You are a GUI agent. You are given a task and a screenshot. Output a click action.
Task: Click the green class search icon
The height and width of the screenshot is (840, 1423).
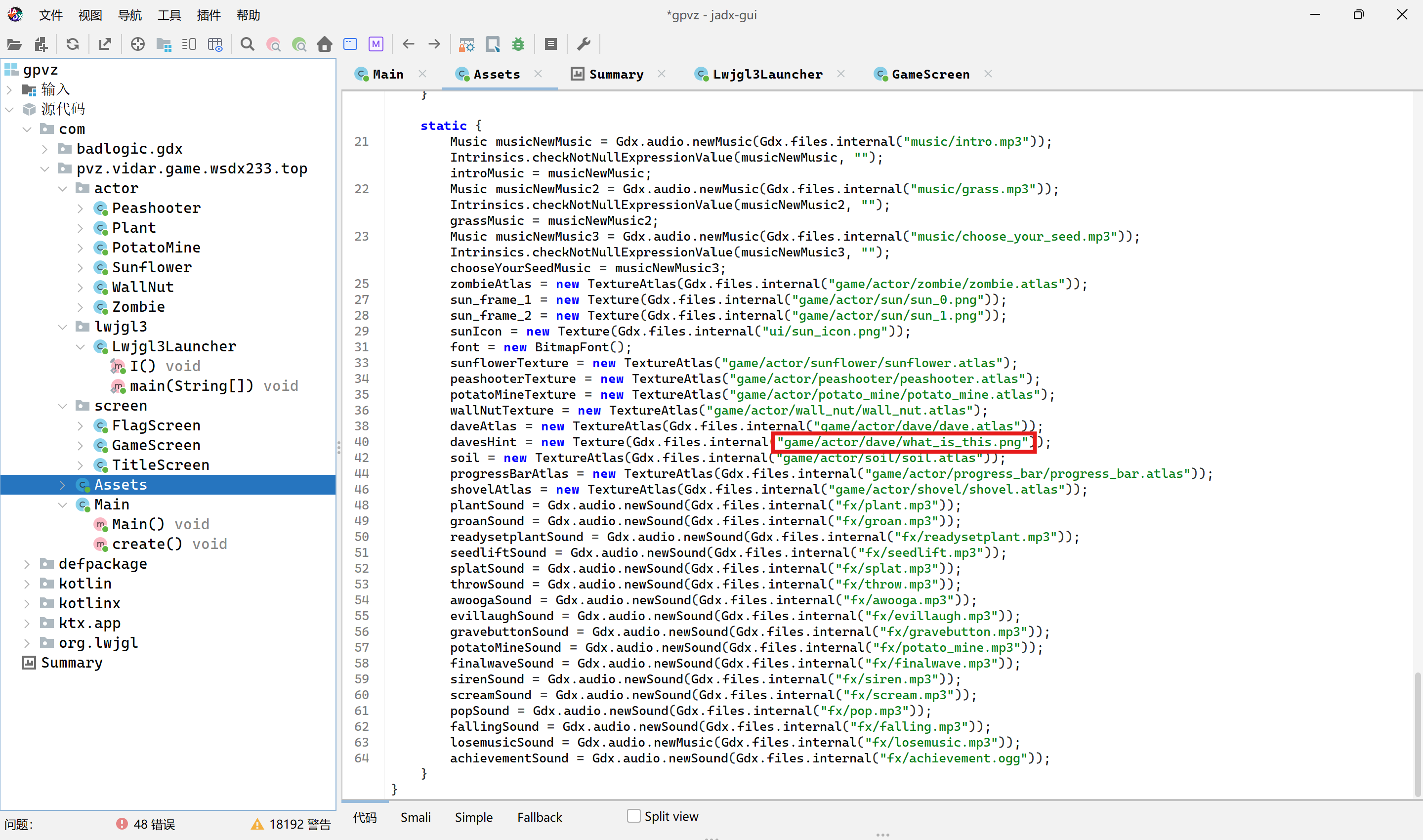coord(299,44)
